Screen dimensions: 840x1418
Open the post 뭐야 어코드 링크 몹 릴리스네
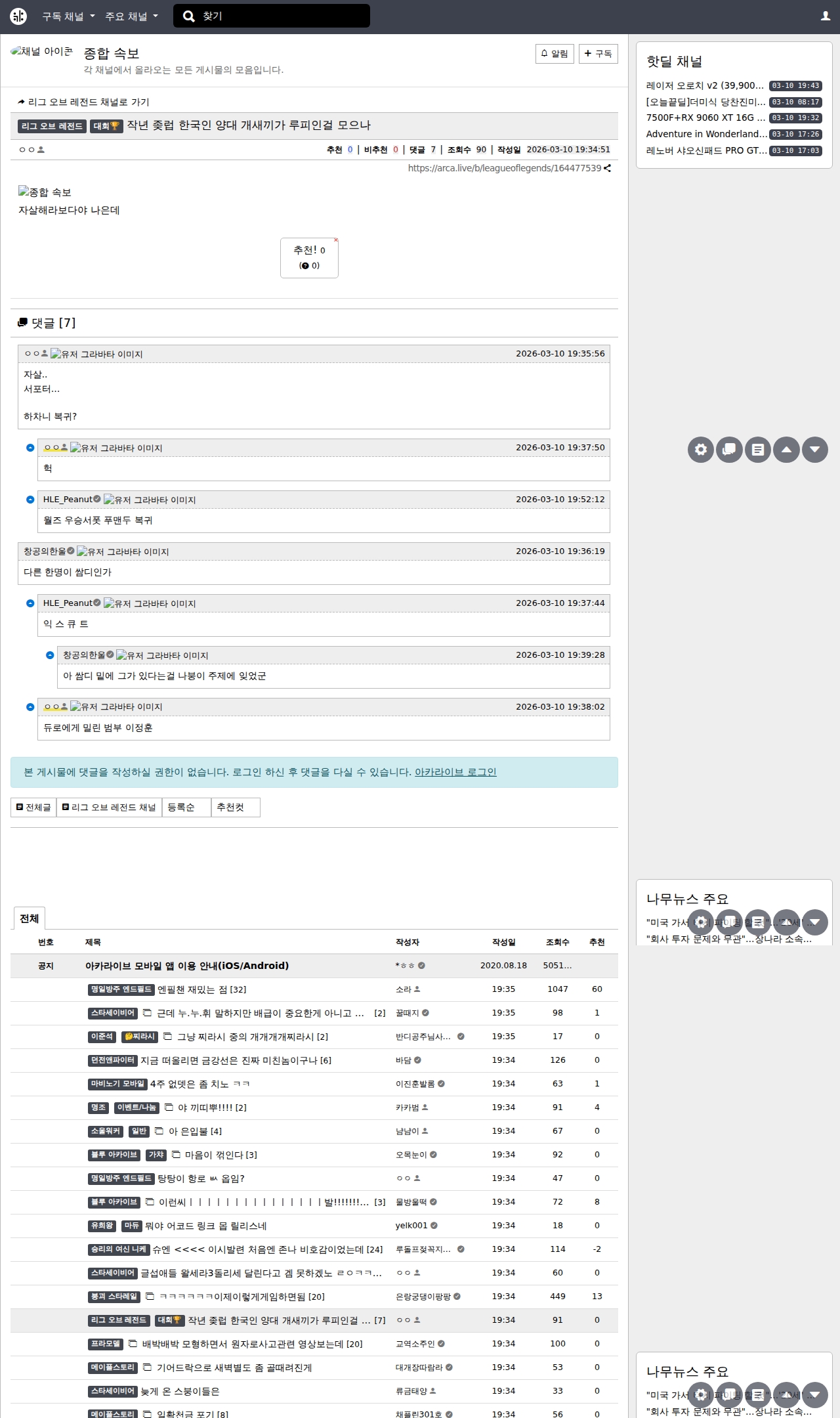point(205,1226)
